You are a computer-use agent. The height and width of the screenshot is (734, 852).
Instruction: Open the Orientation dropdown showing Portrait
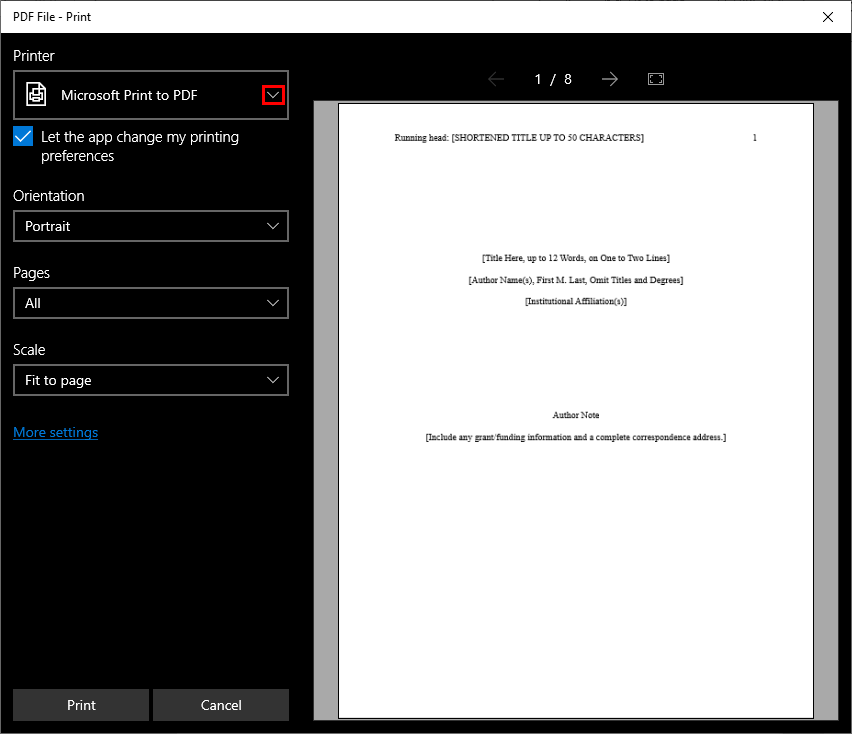[x=150, y=226]
